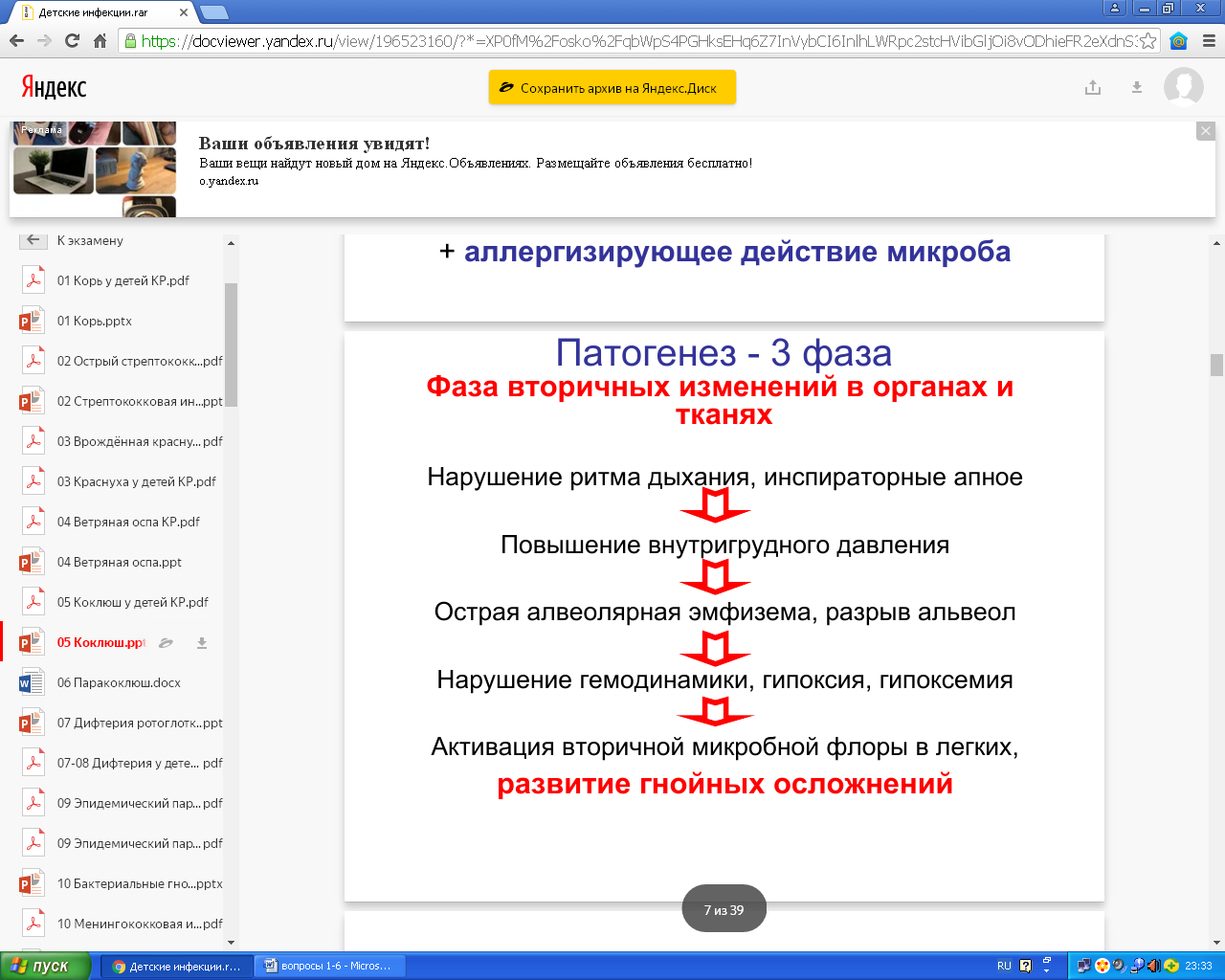Viewport: 1225px width, 980px height.
Task: Click the share icon in header
Action: tap(1093, 88)
